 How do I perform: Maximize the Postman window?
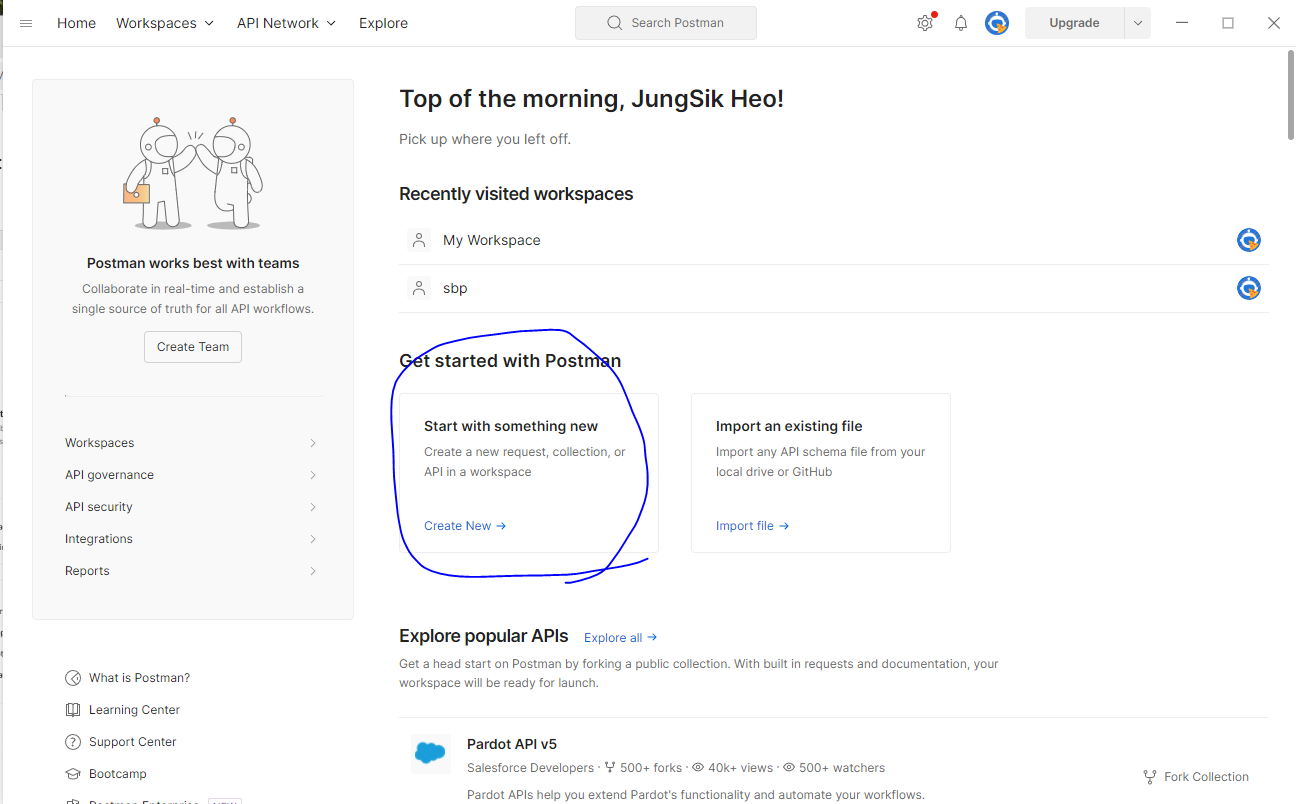[1228, 23]
